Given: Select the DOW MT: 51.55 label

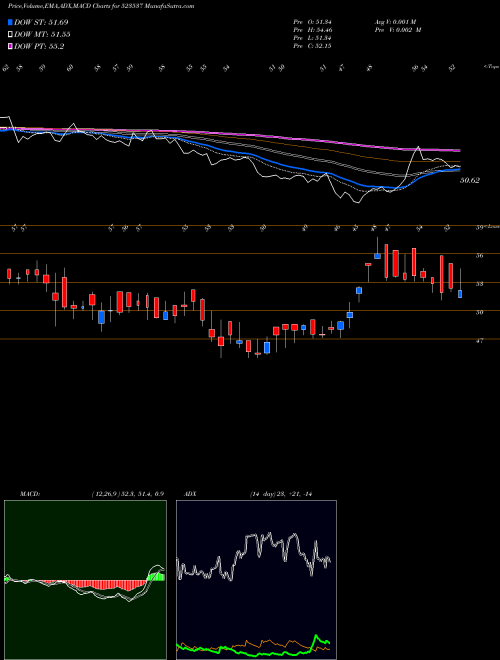Looking at the screenshot, I should (x=42, y=35).
